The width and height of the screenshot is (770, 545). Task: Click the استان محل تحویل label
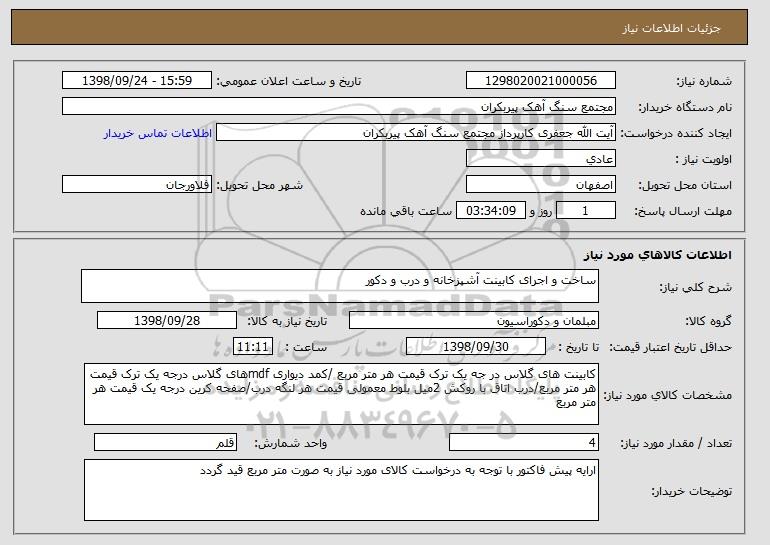(x=685, y=185)
